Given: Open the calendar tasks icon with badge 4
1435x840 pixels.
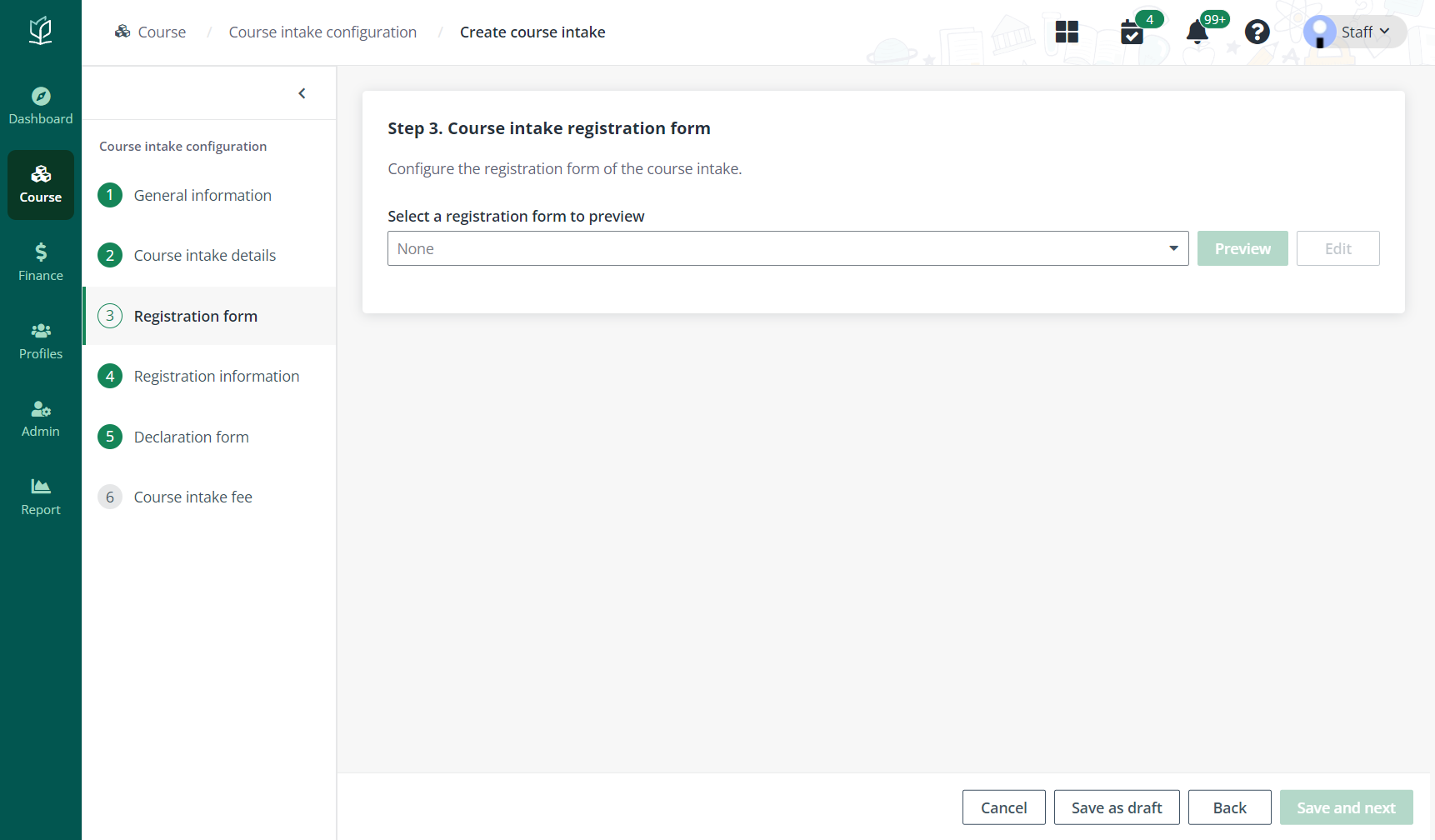Looking at the screenshot, I should point(1132,32).
